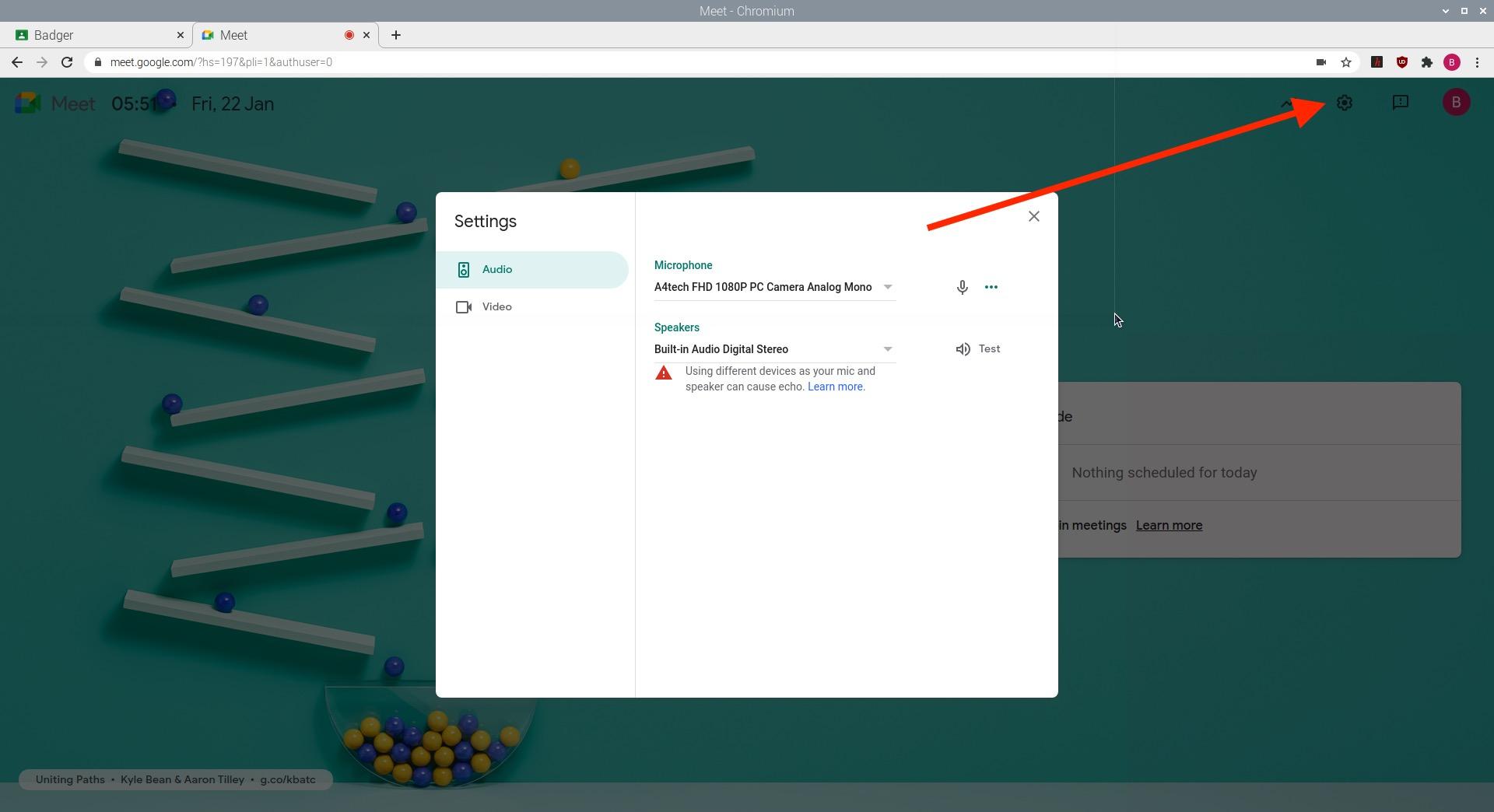Switch to the Audio settings tab
Screen dimensions: 1494x812
click(x=532, y=270)
